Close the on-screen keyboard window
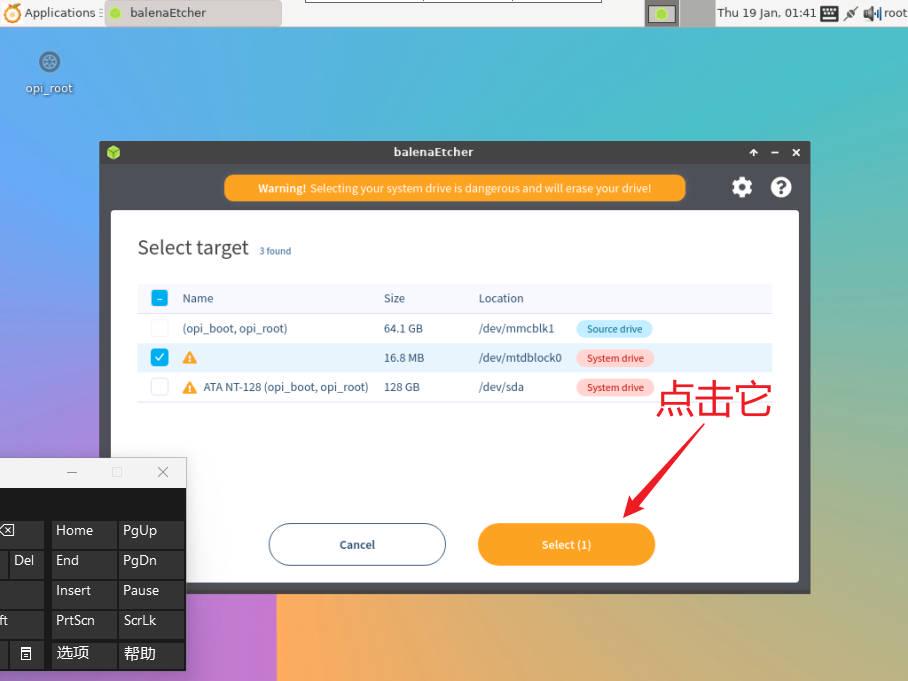This screenshot has width=908, height=681. 163,472
